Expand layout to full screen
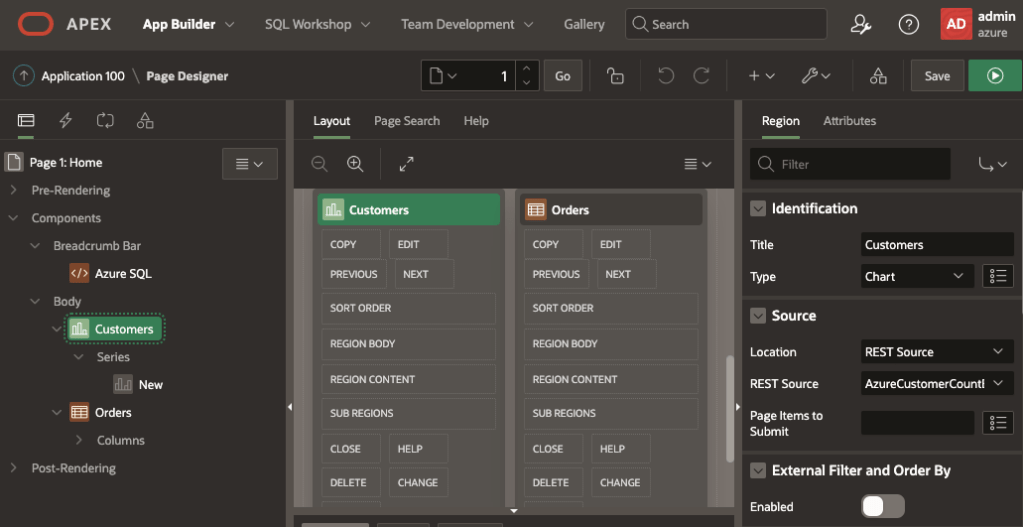Screen dimensions: 1023x527 click(x=406, y=164)
